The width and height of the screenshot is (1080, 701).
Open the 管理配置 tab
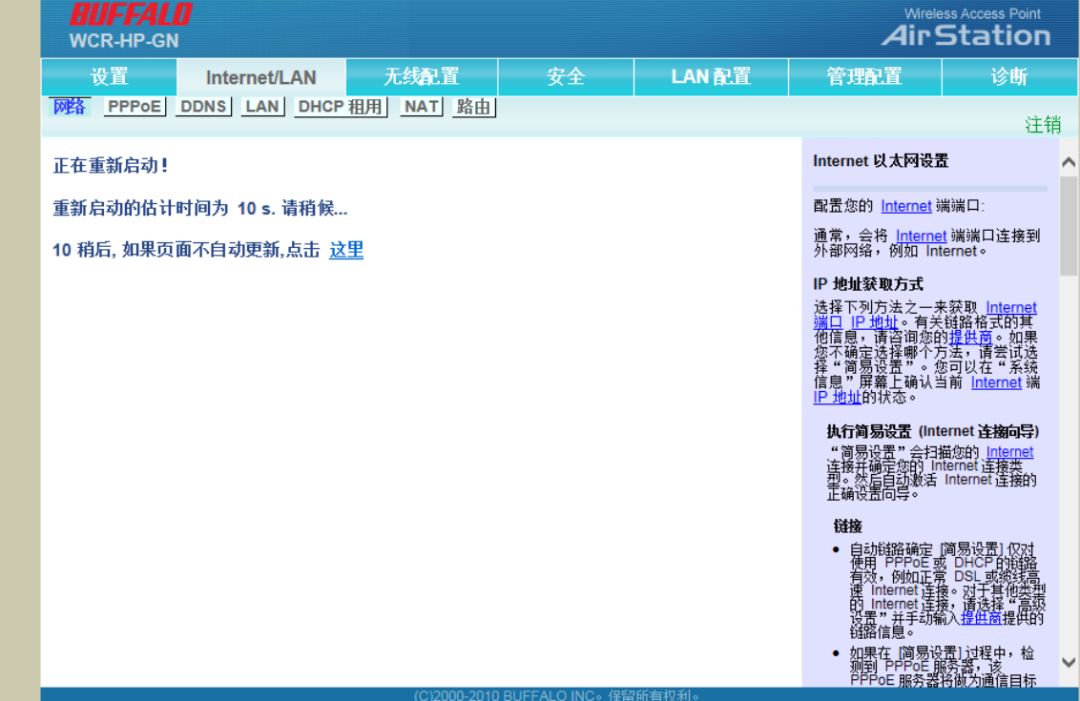click(x=864, y=76)
